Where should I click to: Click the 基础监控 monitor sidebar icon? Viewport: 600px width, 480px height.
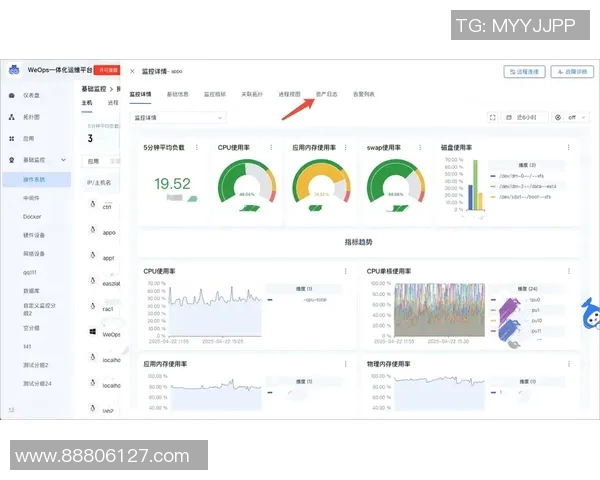(11, 160)
